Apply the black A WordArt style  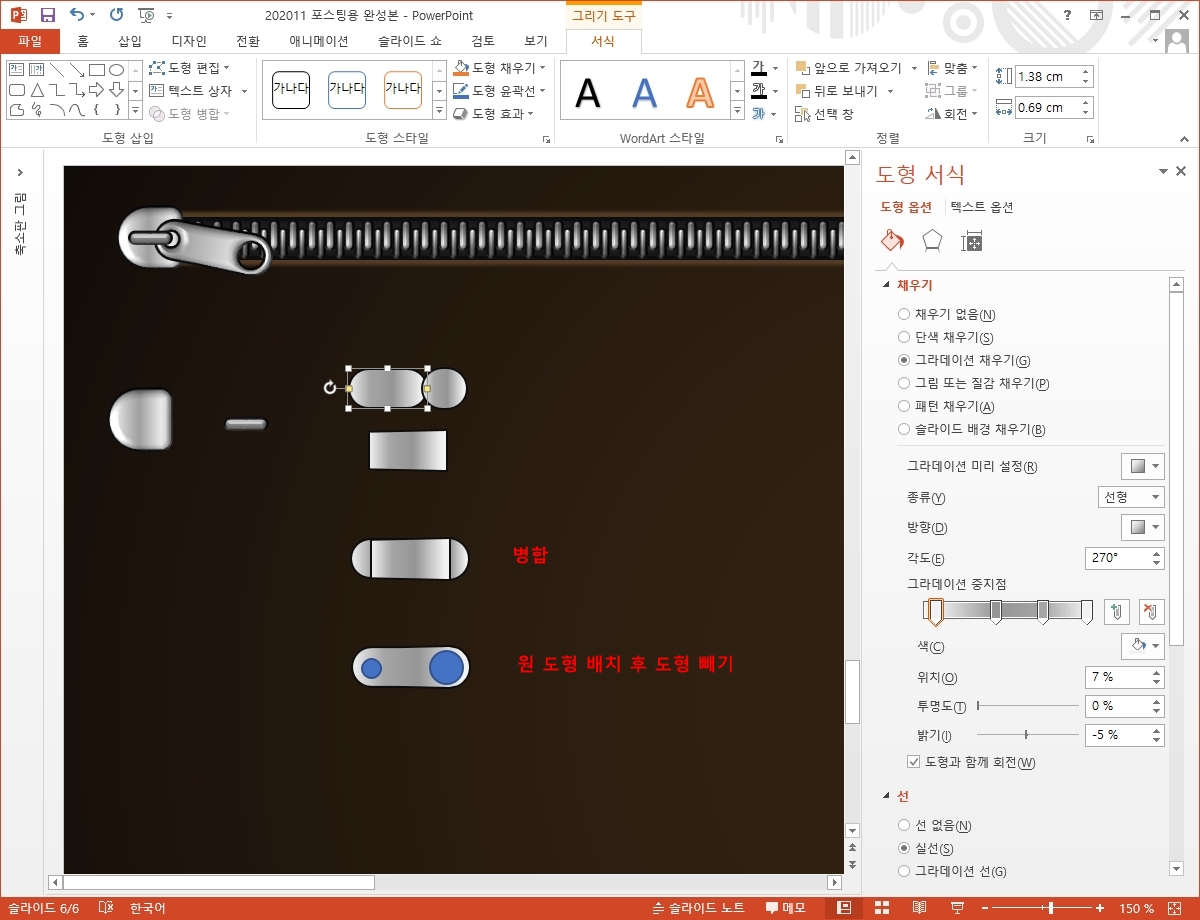(x=588, y=94)
